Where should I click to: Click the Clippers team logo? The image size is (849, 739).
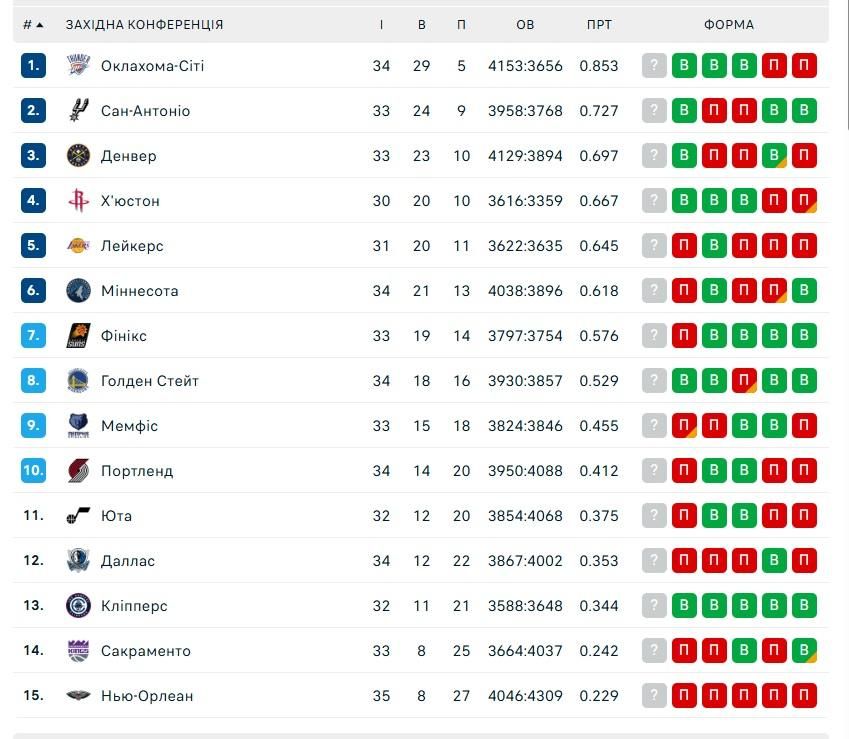click(78, 606)
